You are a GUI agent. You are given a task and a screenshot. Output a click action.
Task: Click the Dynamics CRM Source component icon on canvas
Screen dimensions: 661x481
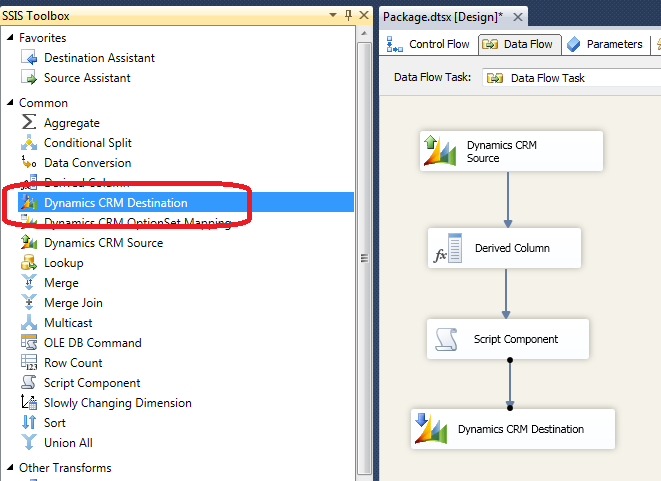coord(440,150)
